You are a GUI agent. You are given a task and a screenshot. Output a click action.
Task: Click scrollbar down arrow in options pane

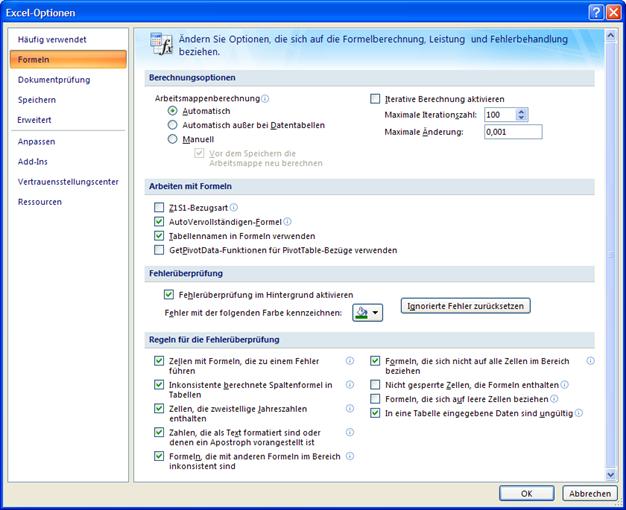pos(611,474)
